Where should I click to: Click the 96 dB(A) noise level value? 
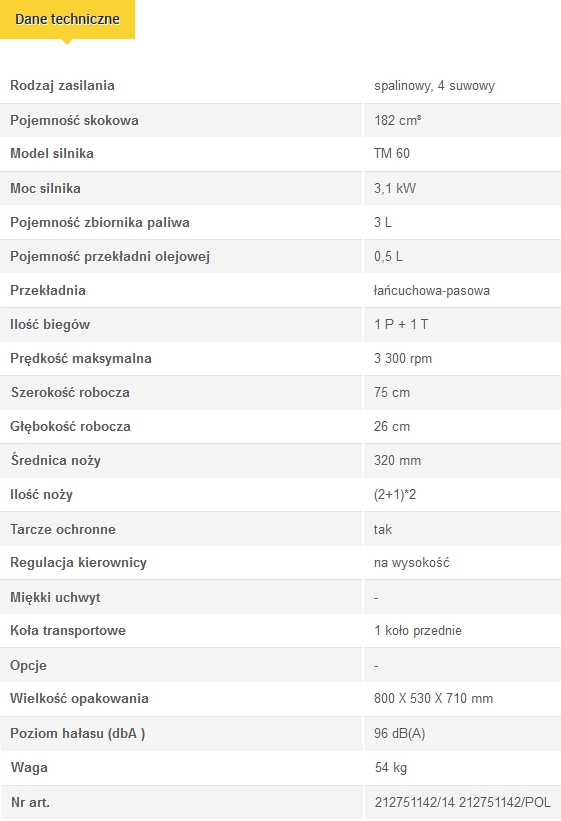[x=400, y=734]
